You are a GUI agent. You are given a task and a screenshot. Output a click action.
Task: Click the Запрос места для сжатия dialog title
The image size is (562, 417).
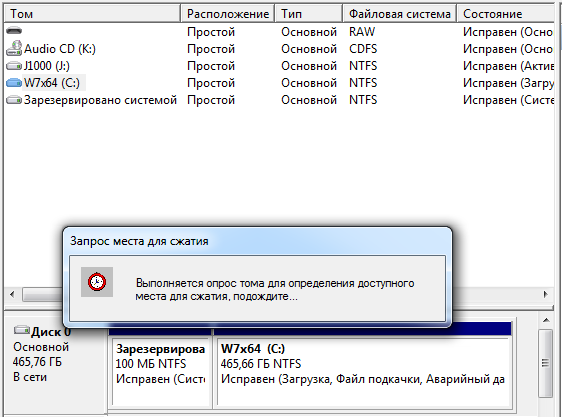tap(139, 241)
